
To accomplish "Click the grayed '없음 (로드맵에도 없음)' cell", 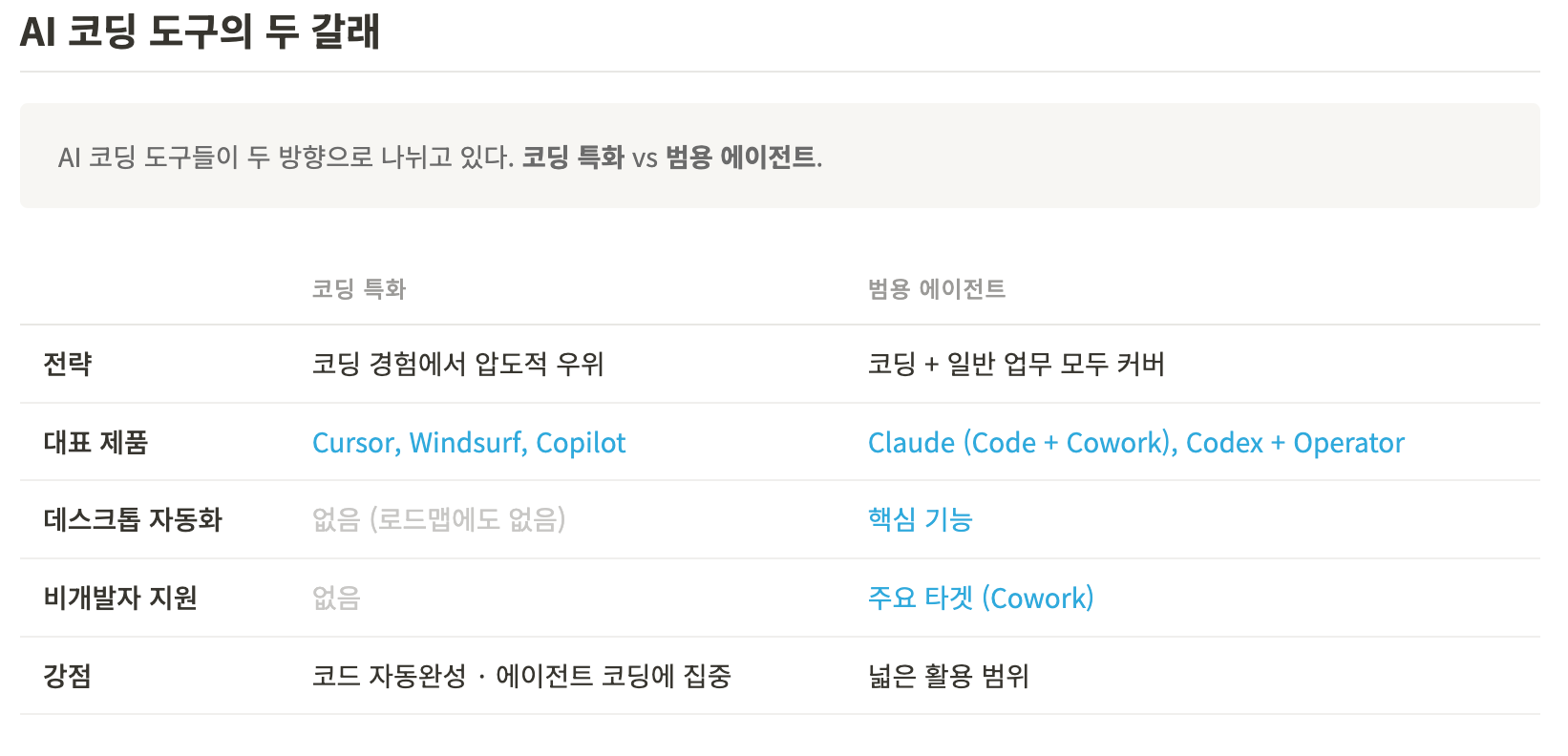I will click(x=438, y=520).
